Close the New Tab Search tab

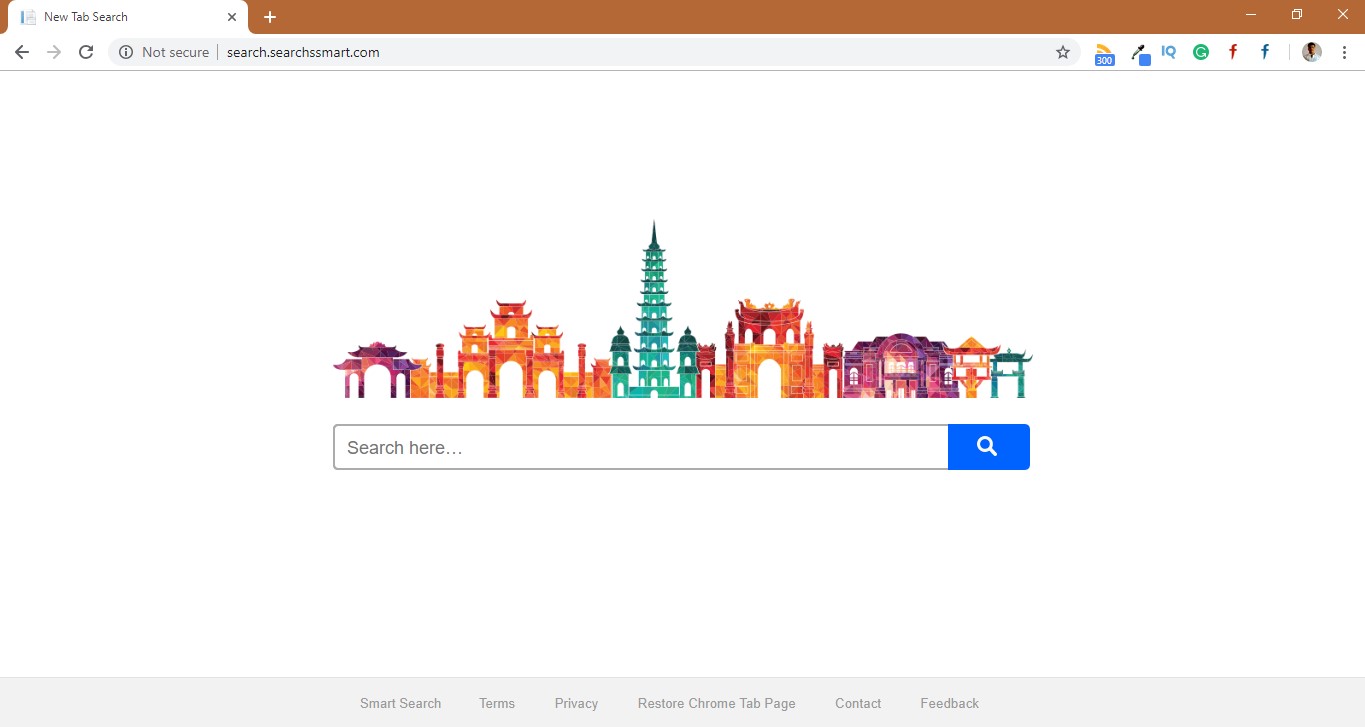tap(232, 17)
